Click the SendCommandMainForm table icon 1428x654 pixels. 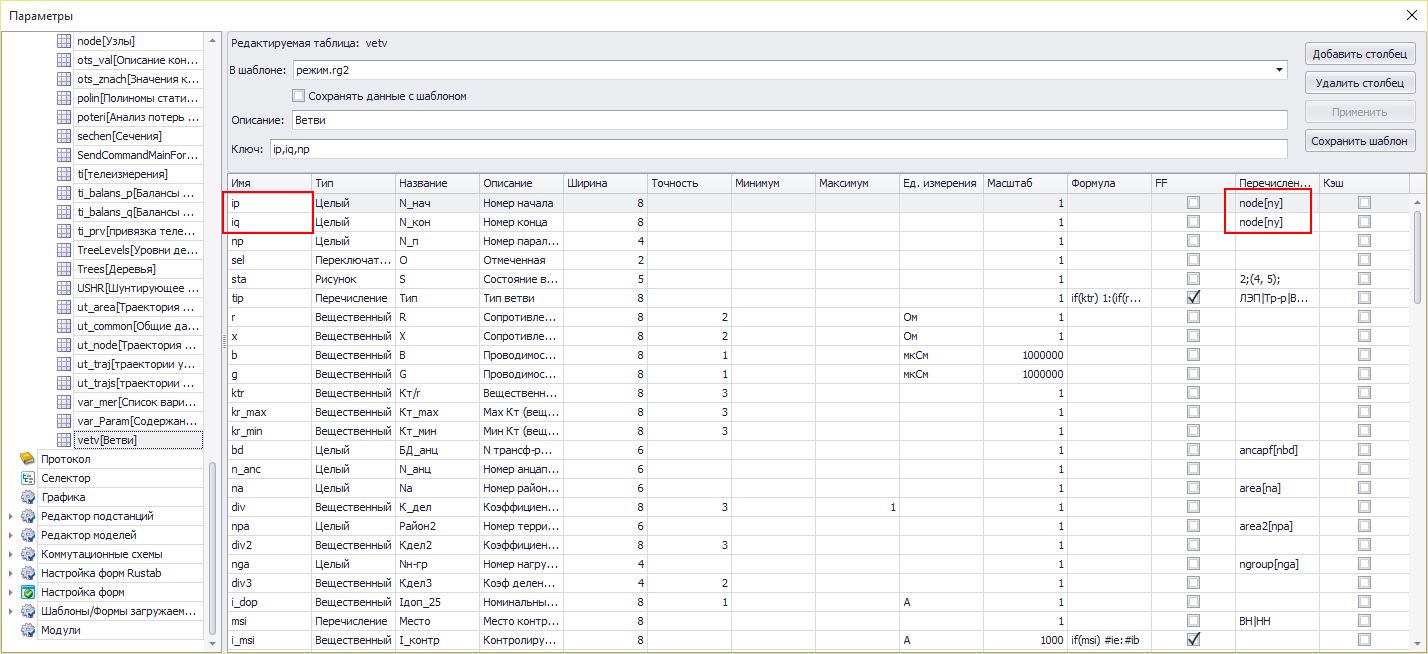[65, 155]
